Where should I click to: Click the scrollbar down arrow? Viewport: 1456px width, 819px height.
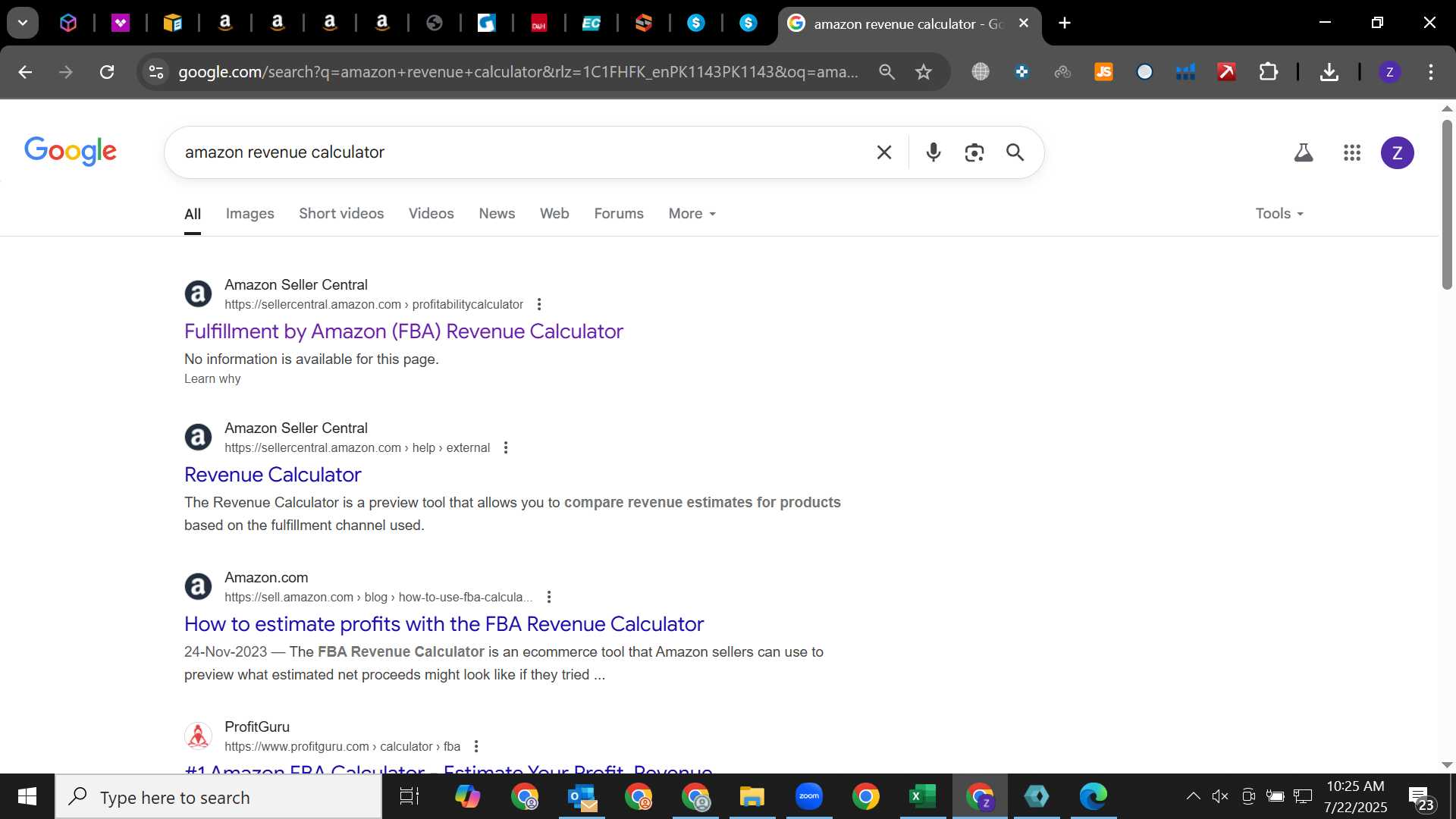pos(1447,764)
